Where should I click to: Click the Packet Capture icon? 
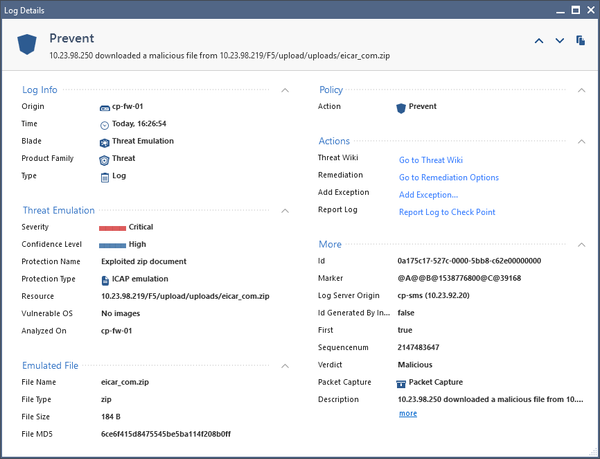pos(402,382)
